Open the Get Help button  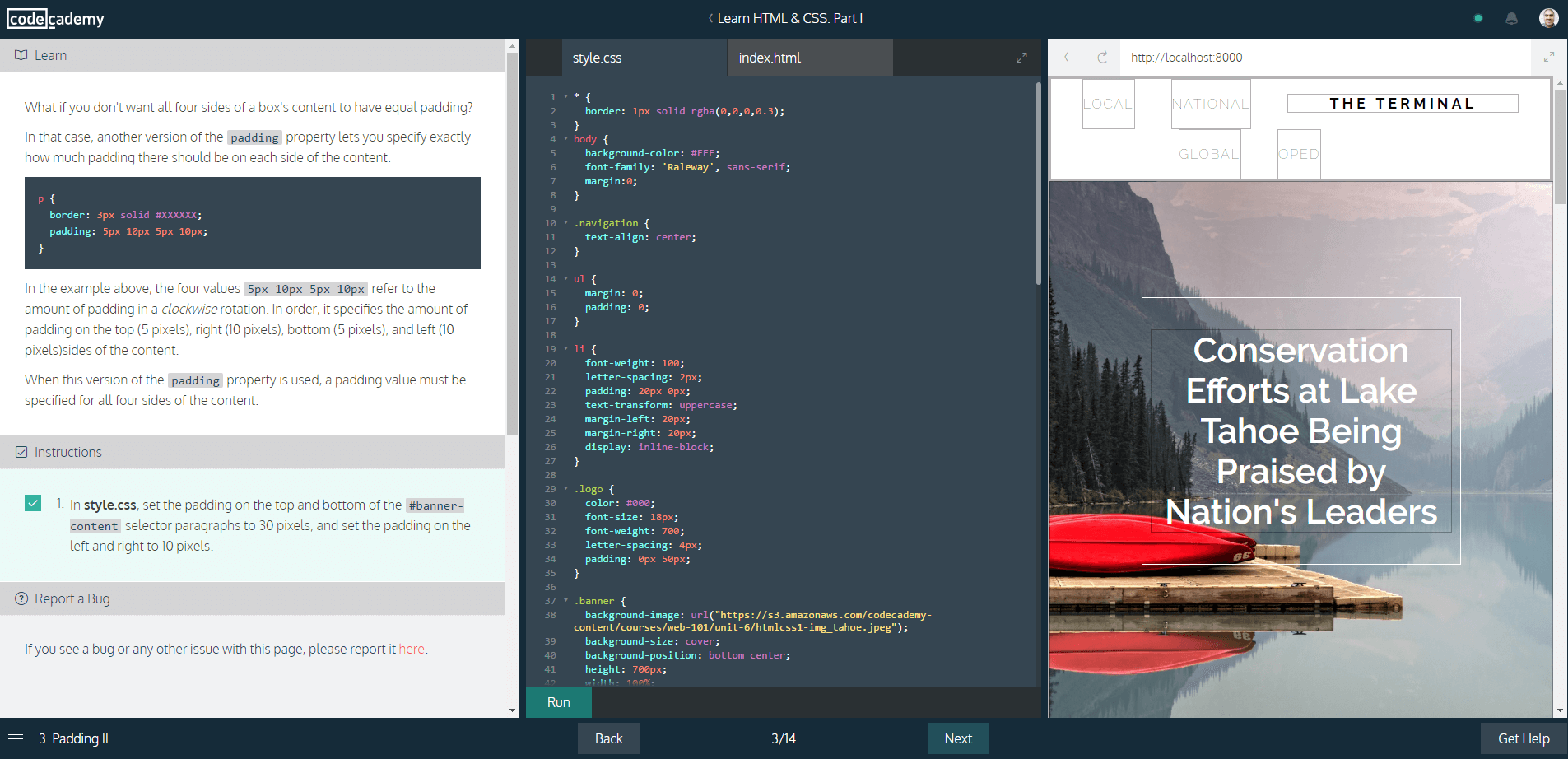click(1524, 738)
